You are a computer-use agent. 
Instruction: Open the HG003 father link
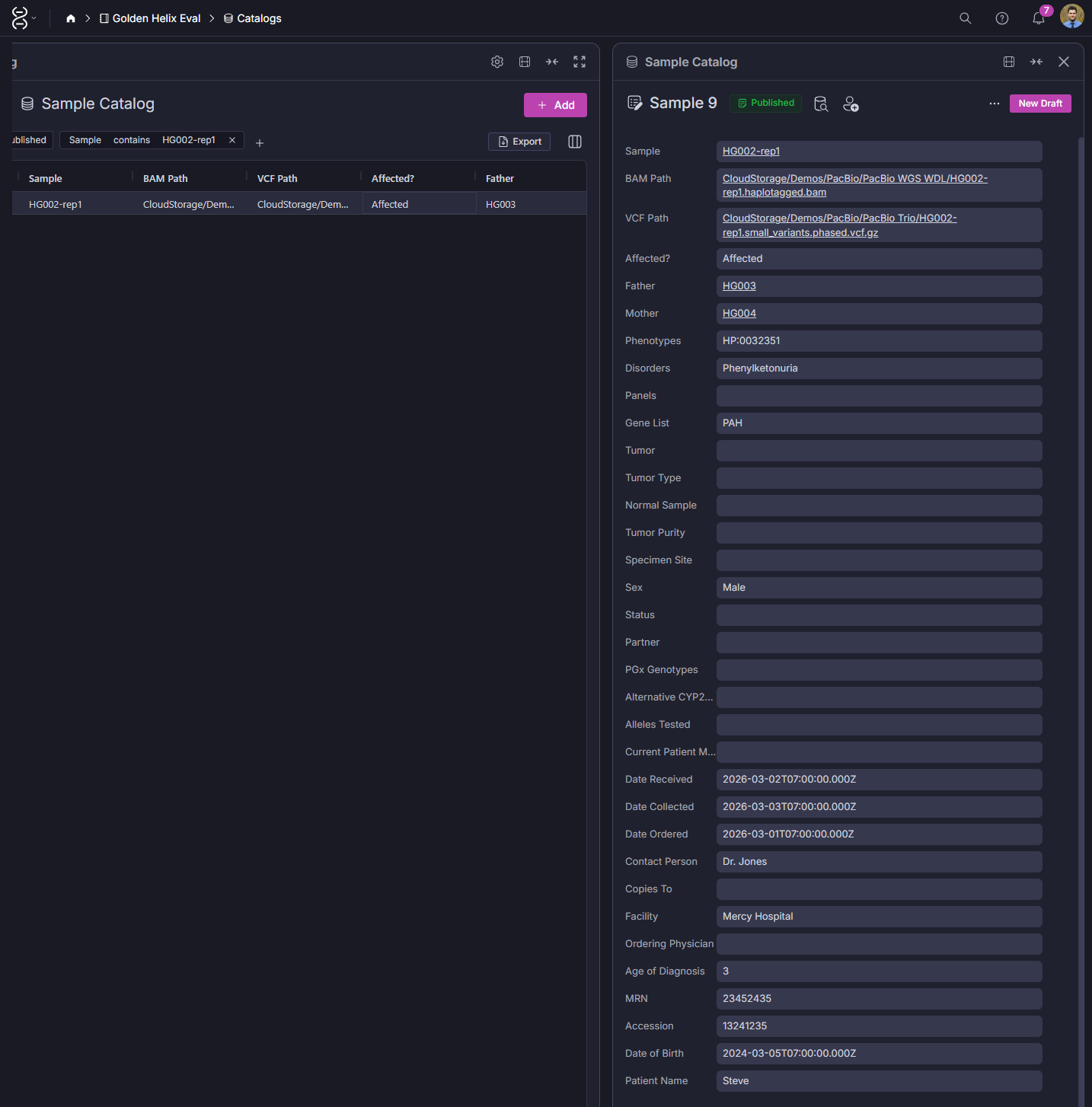point(739,286)
